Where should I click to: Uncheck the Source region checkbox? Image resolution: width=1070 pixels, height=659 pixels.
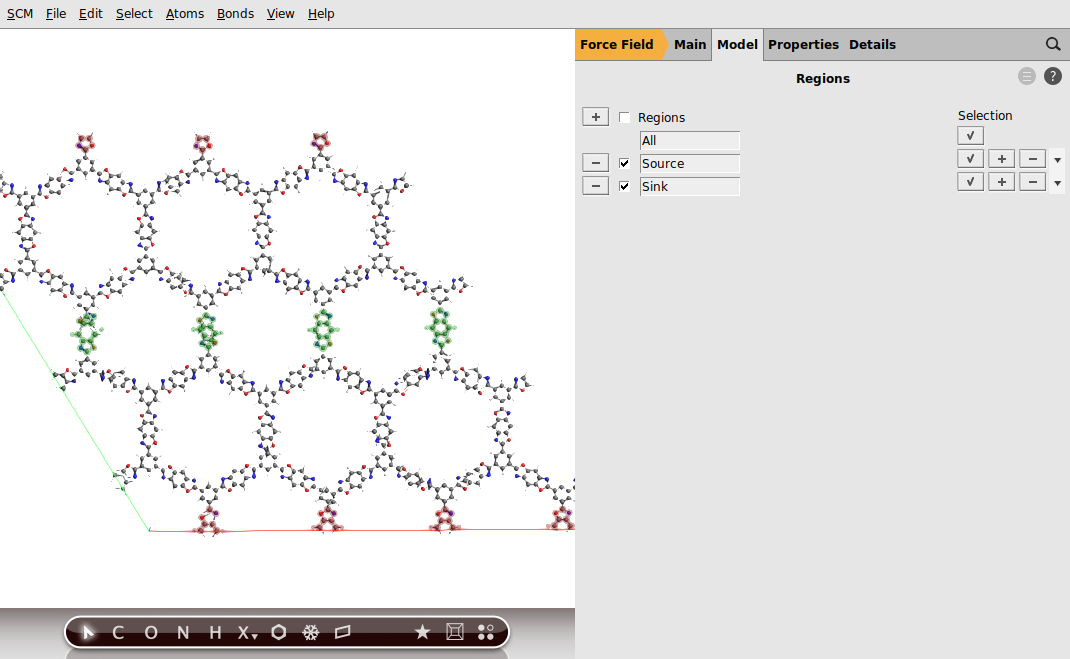click(x=624, y=163)
